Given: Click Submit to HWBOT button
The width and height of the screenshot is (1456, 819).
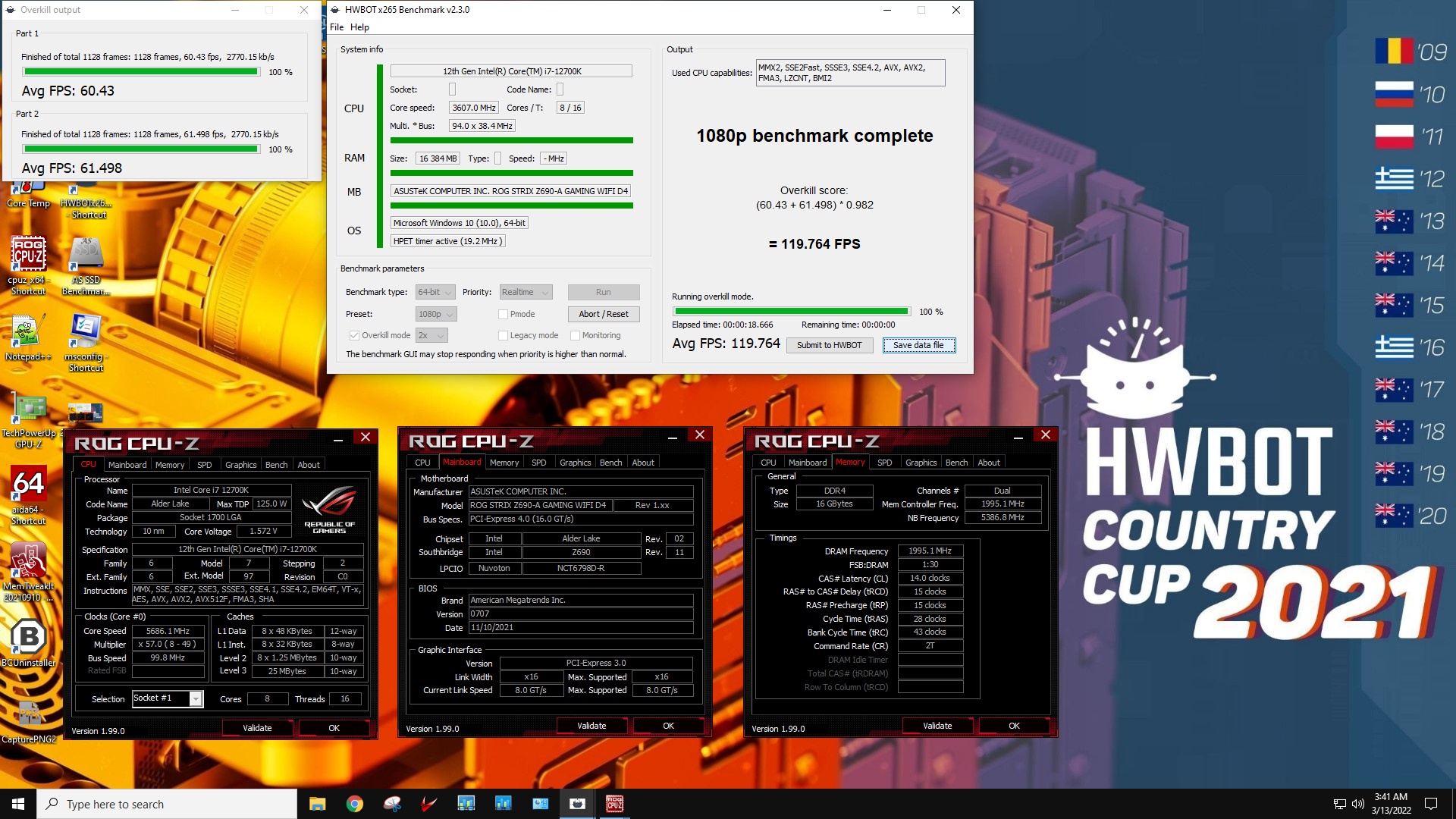Looking at the screenshot, I should click(x=829, y=345).
